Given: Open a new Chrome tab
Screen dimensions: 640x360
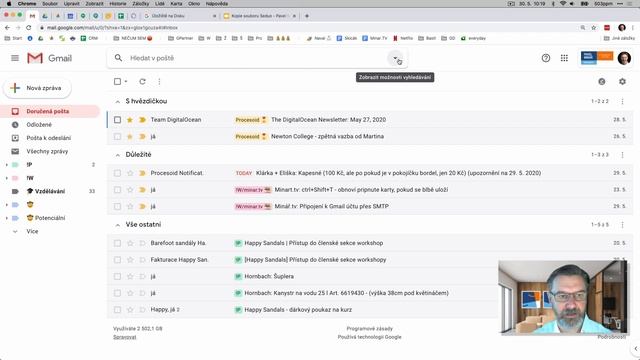Looking at the screenshot, I should coord(307,16).
